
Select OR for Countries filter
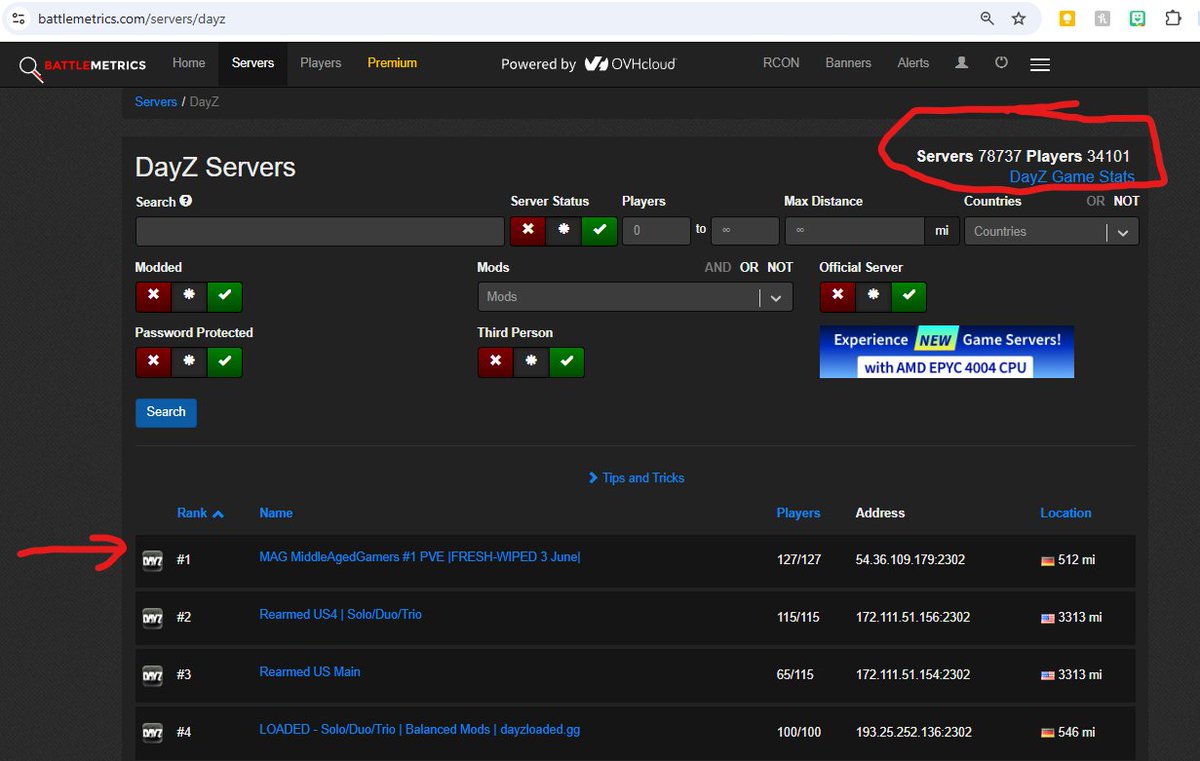point(1096,201)
